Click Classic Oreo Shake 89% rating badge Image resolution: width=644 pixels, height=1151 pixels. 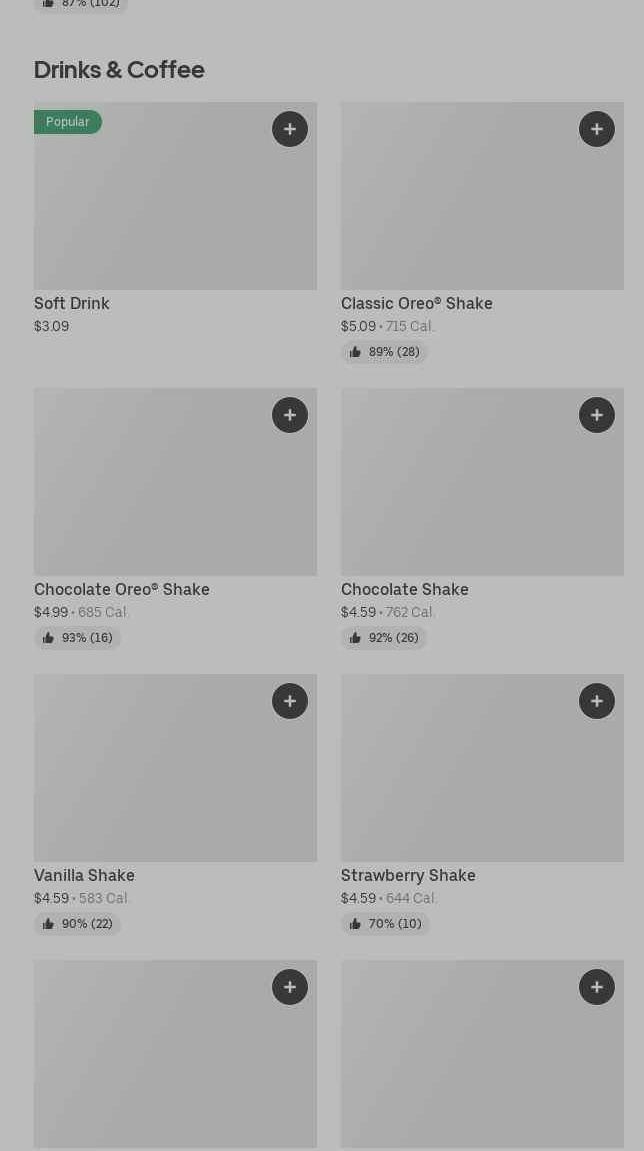point(384,352)
